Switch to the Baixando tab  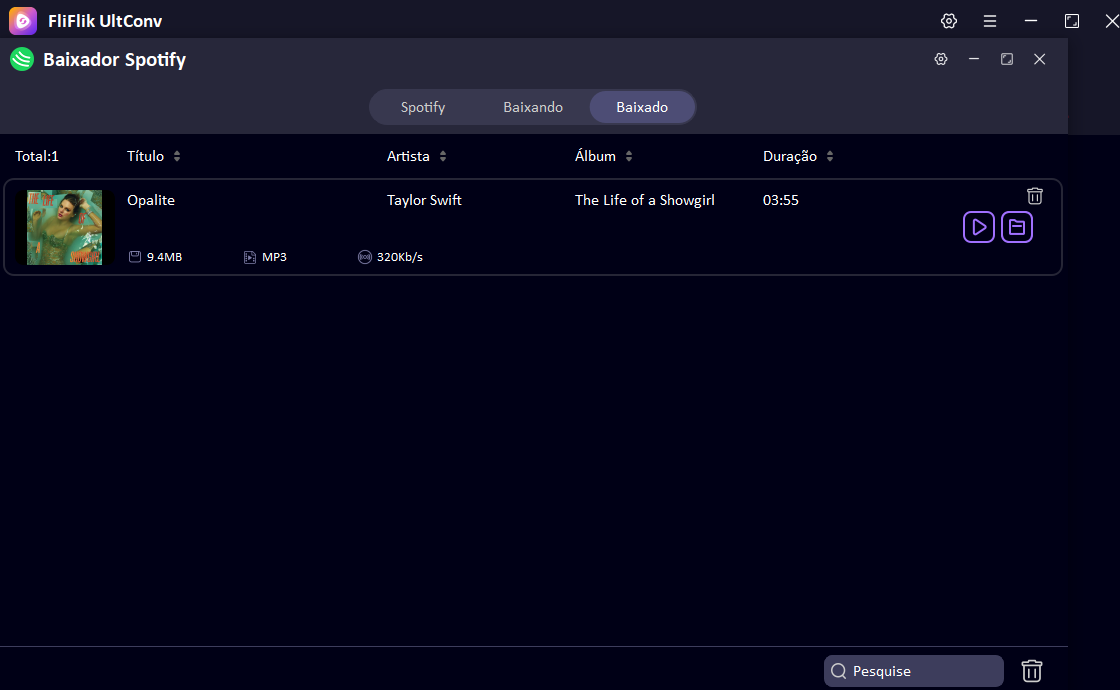point(533,107)
